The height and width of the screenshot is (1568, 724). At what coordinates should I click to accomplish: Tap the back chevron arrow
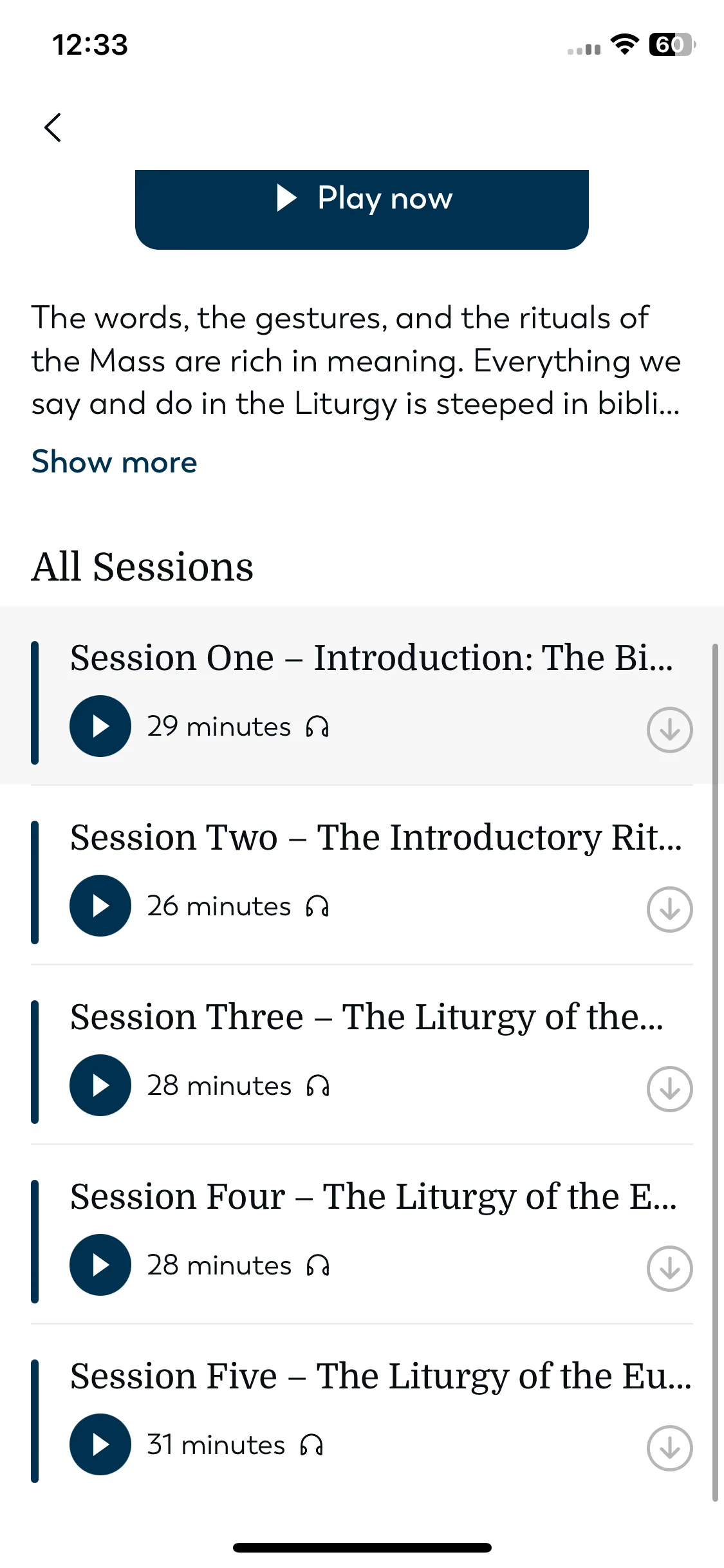pos(53,127)
